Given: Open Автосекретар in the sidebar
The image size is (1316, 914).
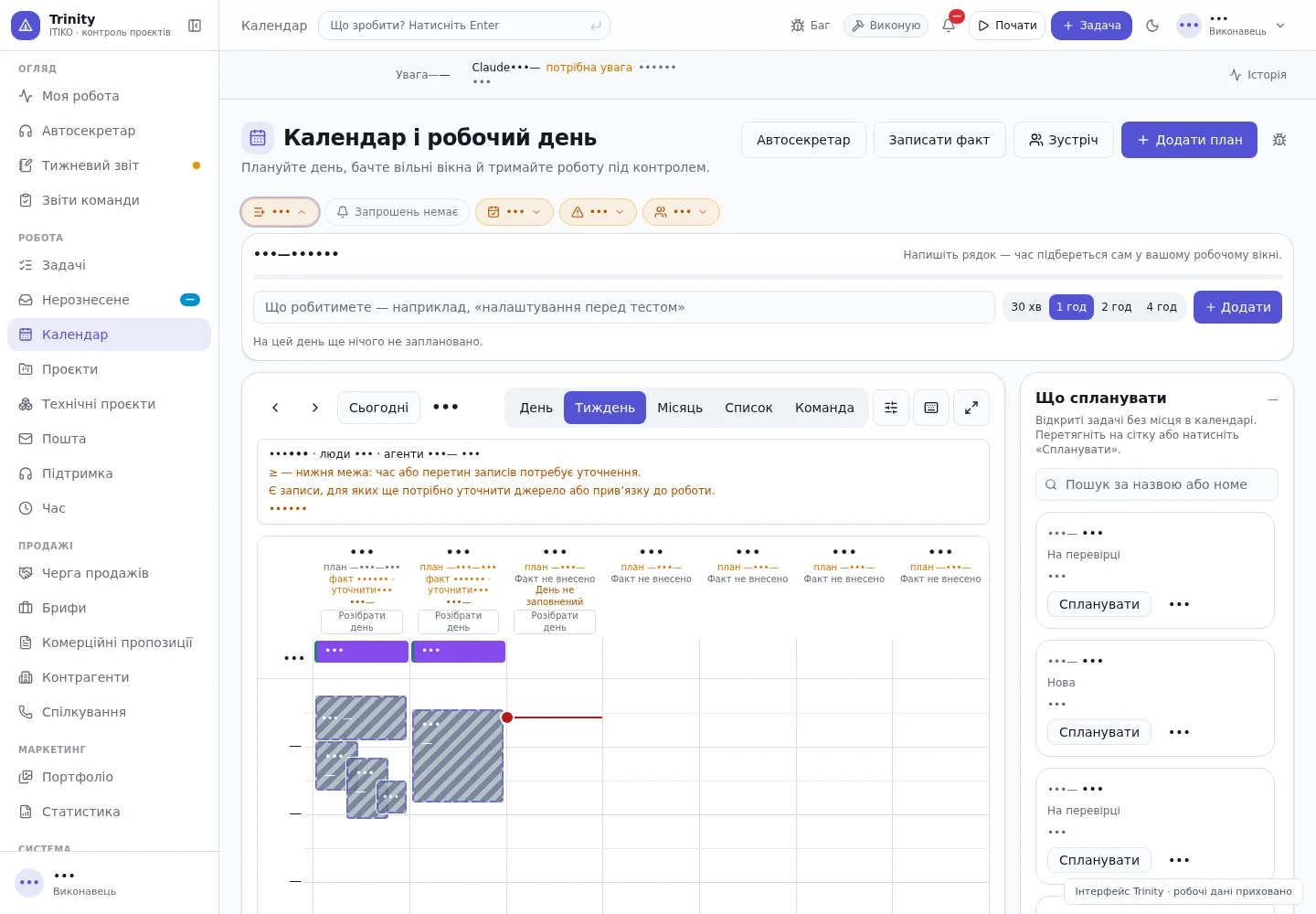Looking at the screenshot, I should 110,131.
